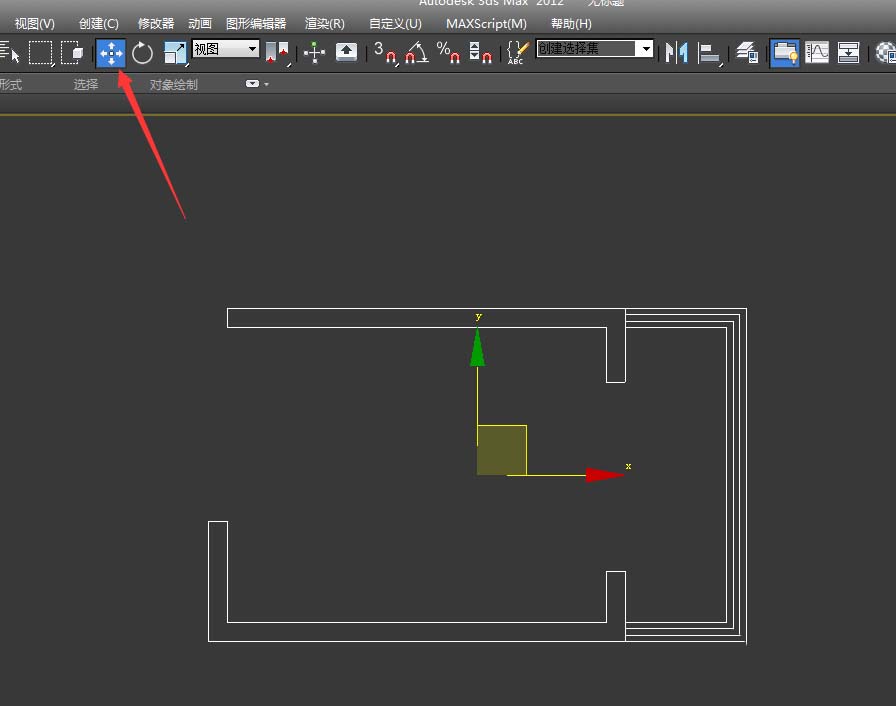
Task: Toggle the Spinner Snap button
Action: tap(480, 53)
